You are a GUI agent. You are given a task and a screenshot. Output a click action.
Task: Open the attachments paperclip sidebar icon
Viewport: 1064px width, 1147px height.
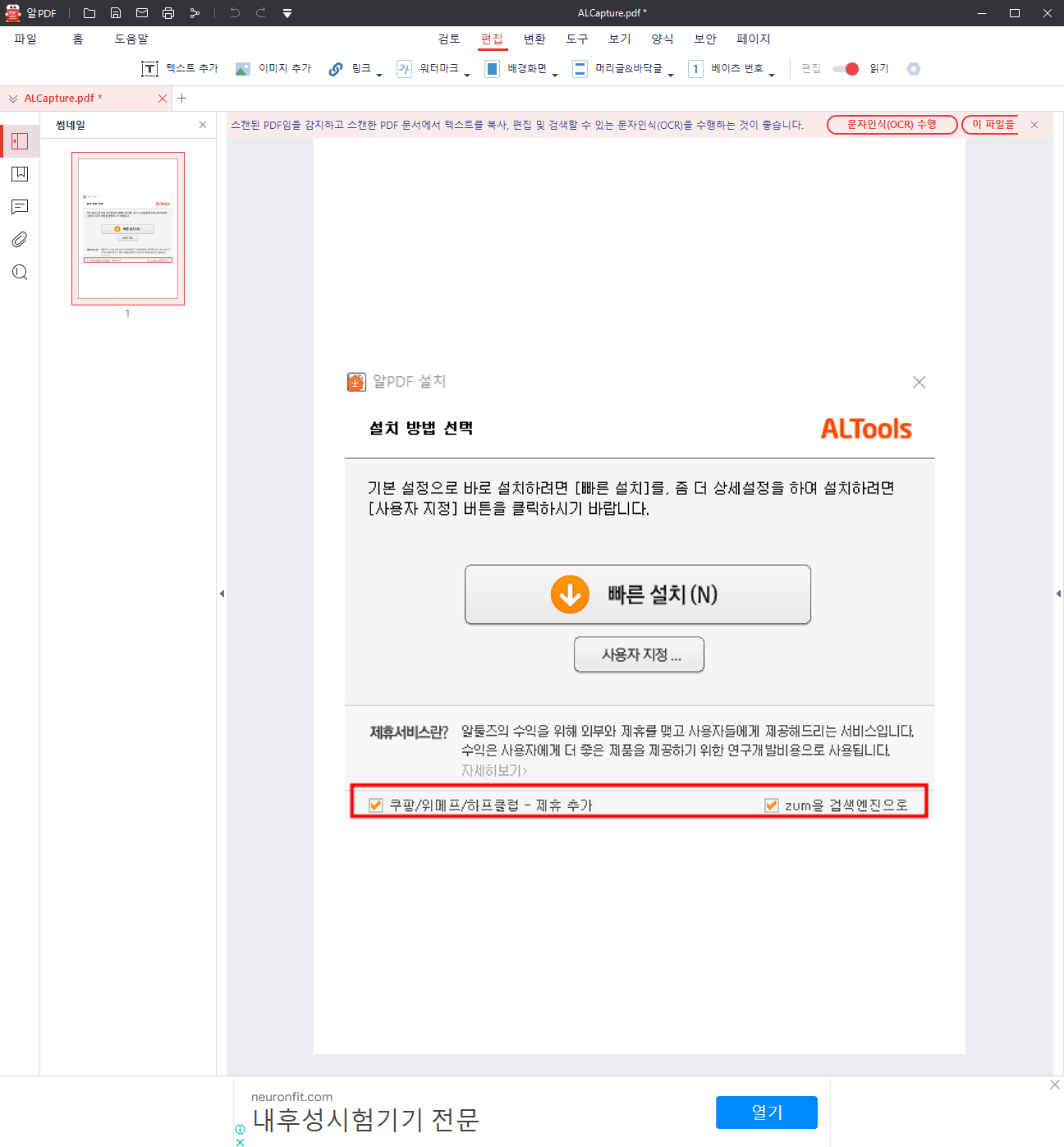pos(20,240)
